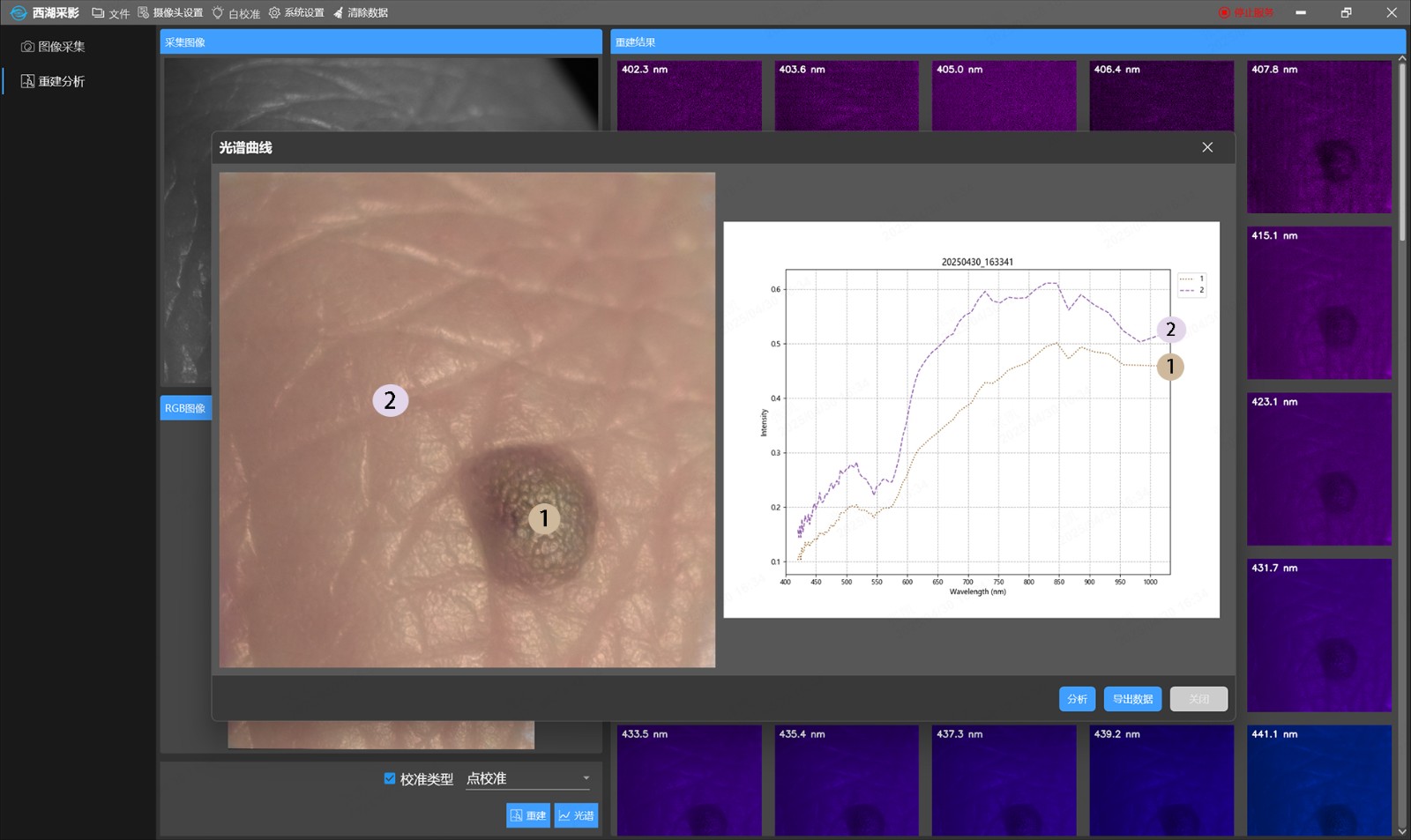The width and height of the screenshot is (1411, 840).
Task: Click the 清除数据 clear data broom icon
Action: pos(338,13)
